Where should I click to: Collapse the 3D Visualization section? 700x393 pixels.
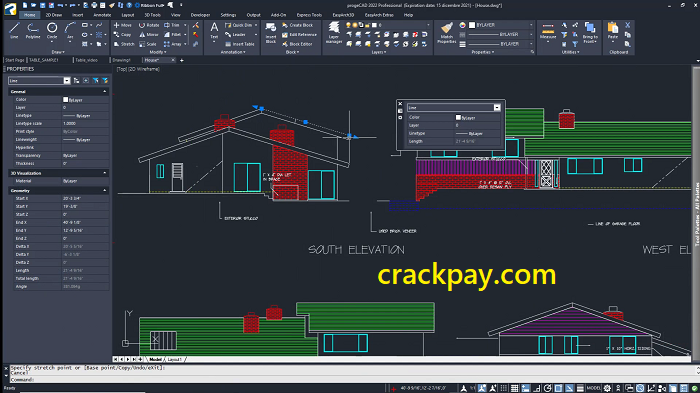point(105,173)
